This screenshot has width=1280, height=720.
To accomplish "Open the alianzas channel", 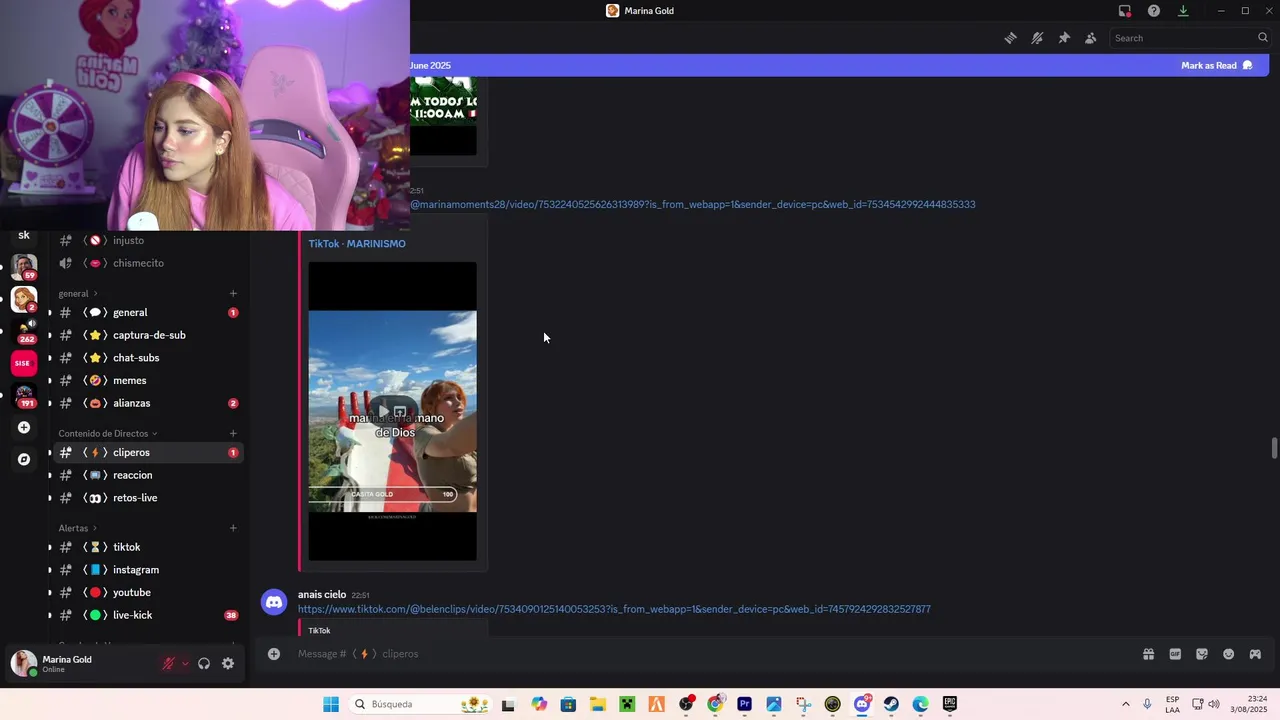I will click(147, 403).
